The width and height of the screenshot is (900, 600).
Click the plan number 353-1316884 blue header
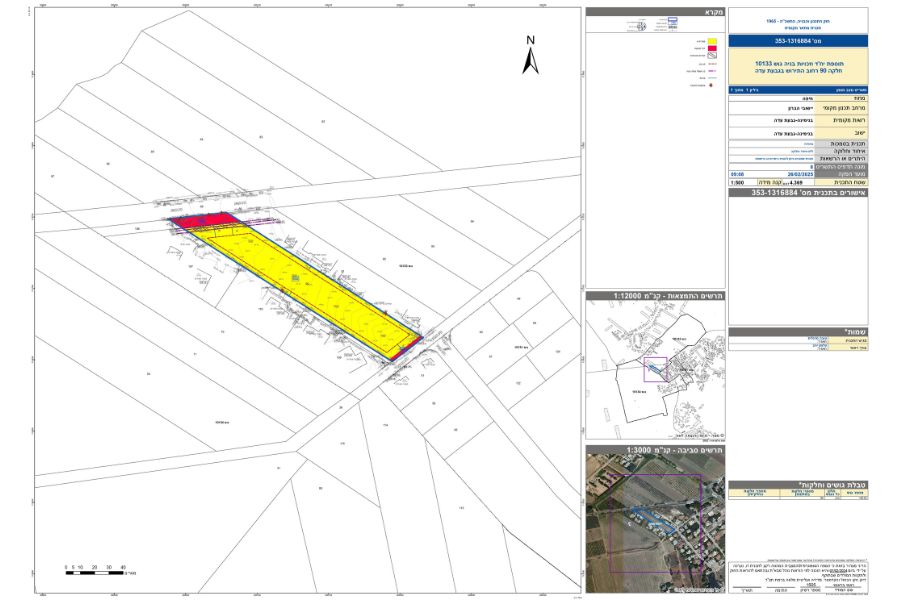tap(798, 41)
